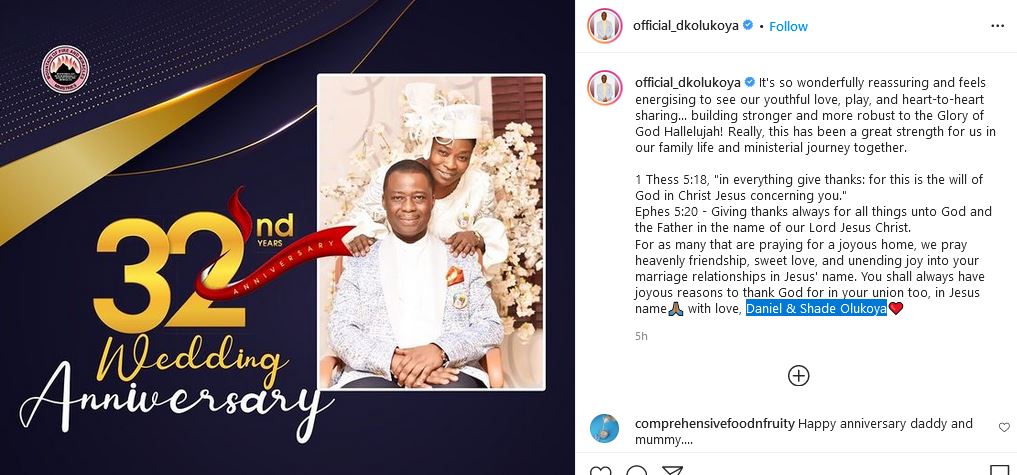The image size is (1017, 475).
Task: Click the 5h post timestamp
Action: (x=641, y=336)
